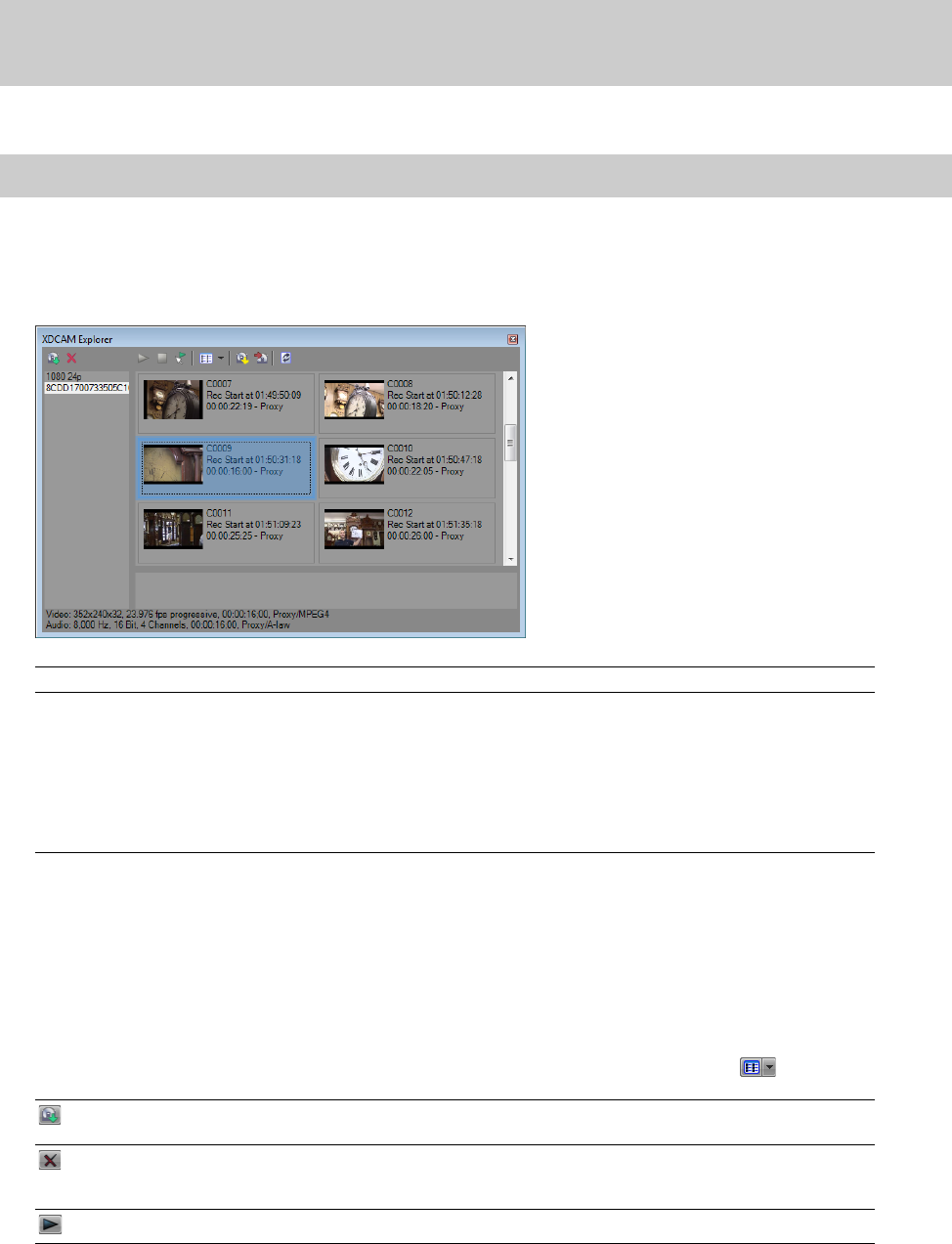Click the clip list scrollbar down arrow
Image resolution: width=952 pixels, height=1244 pixels.
510,559
